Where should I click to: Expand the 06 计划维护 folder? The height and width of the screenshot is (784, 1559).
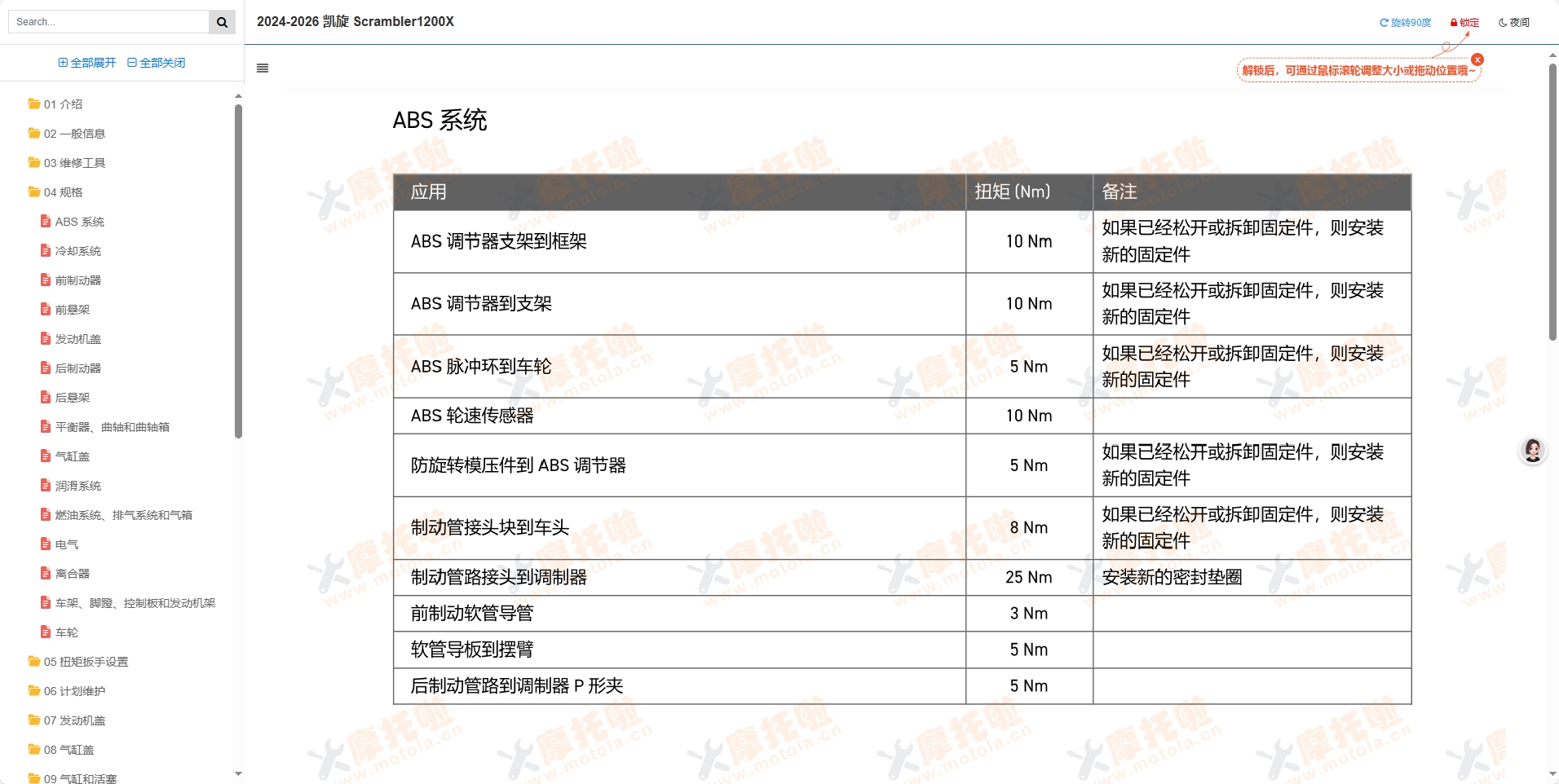[67, 691]
